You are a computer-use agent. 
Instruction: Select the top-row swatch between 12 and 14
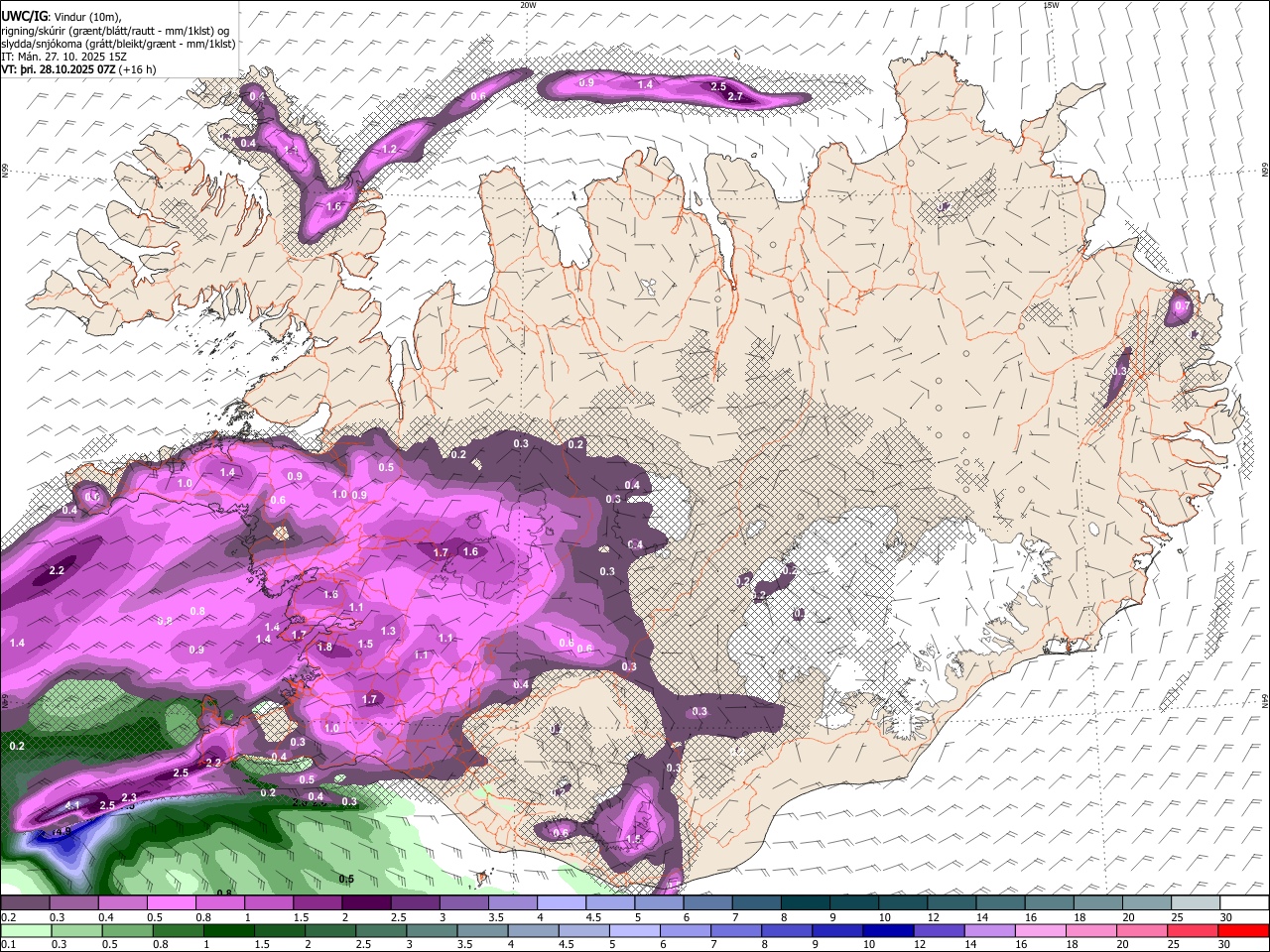[x=952, y=902]
